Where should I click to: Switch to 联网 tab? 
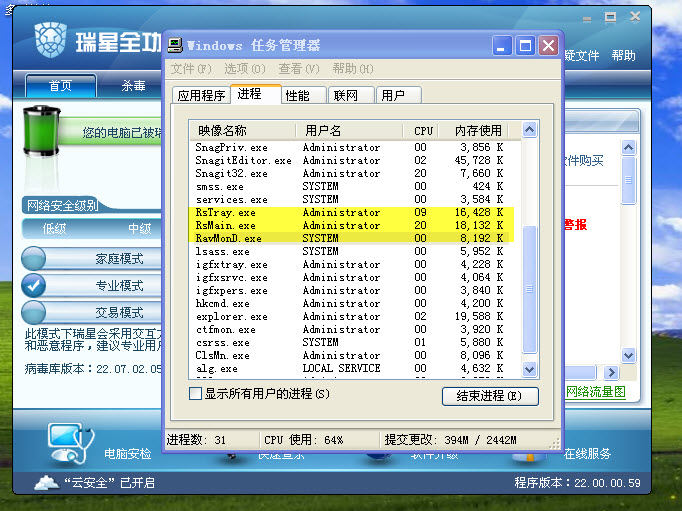coord(352,95)
